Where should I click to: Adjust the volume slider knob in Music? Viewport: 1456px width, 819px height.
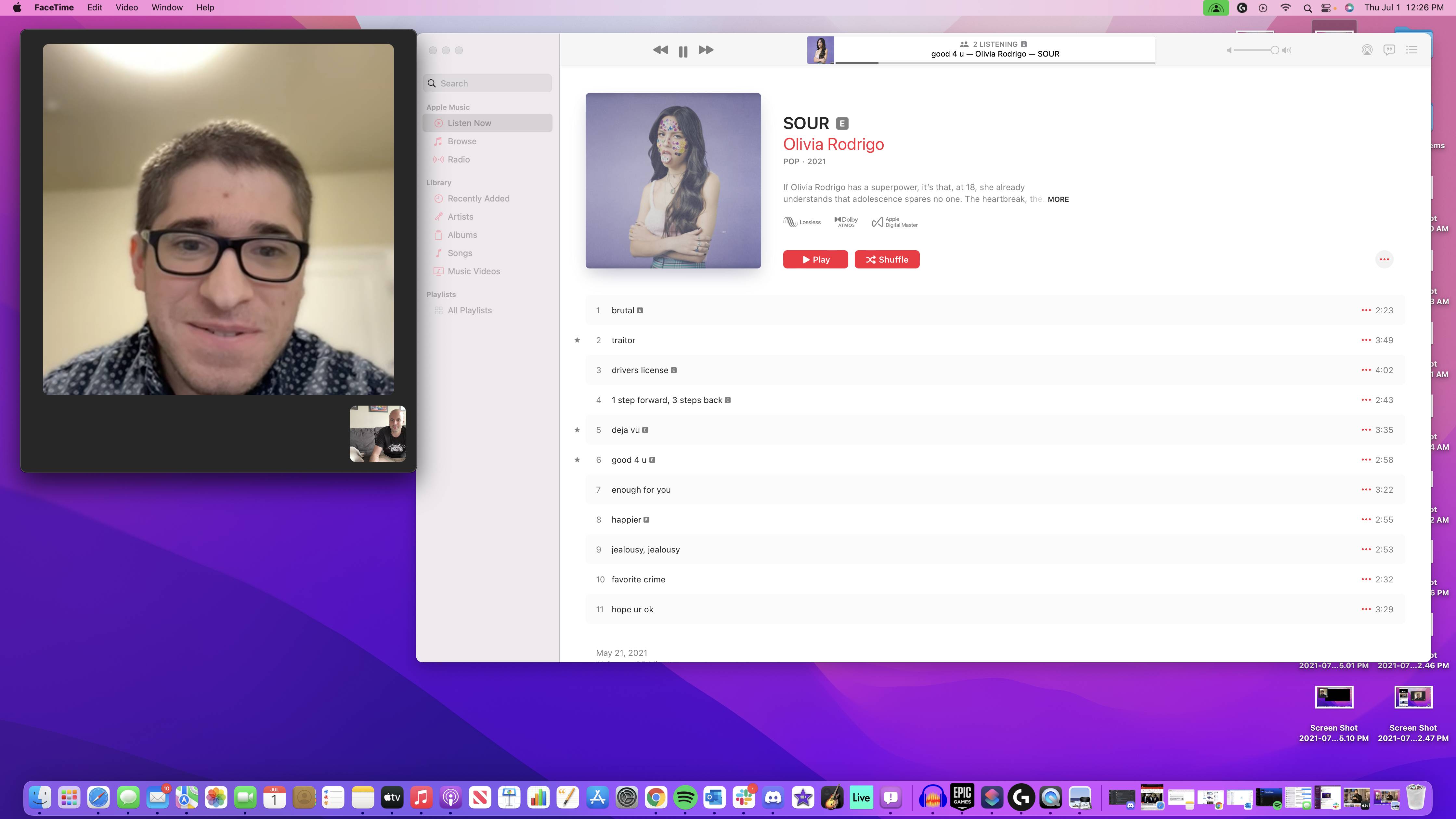1275,50
